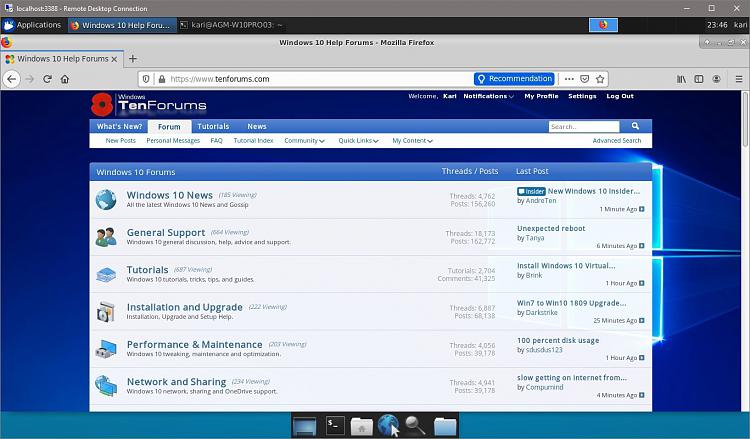The image size is (750, 439).
Task: Open the General Support forum title
Action: coord(165,232)
